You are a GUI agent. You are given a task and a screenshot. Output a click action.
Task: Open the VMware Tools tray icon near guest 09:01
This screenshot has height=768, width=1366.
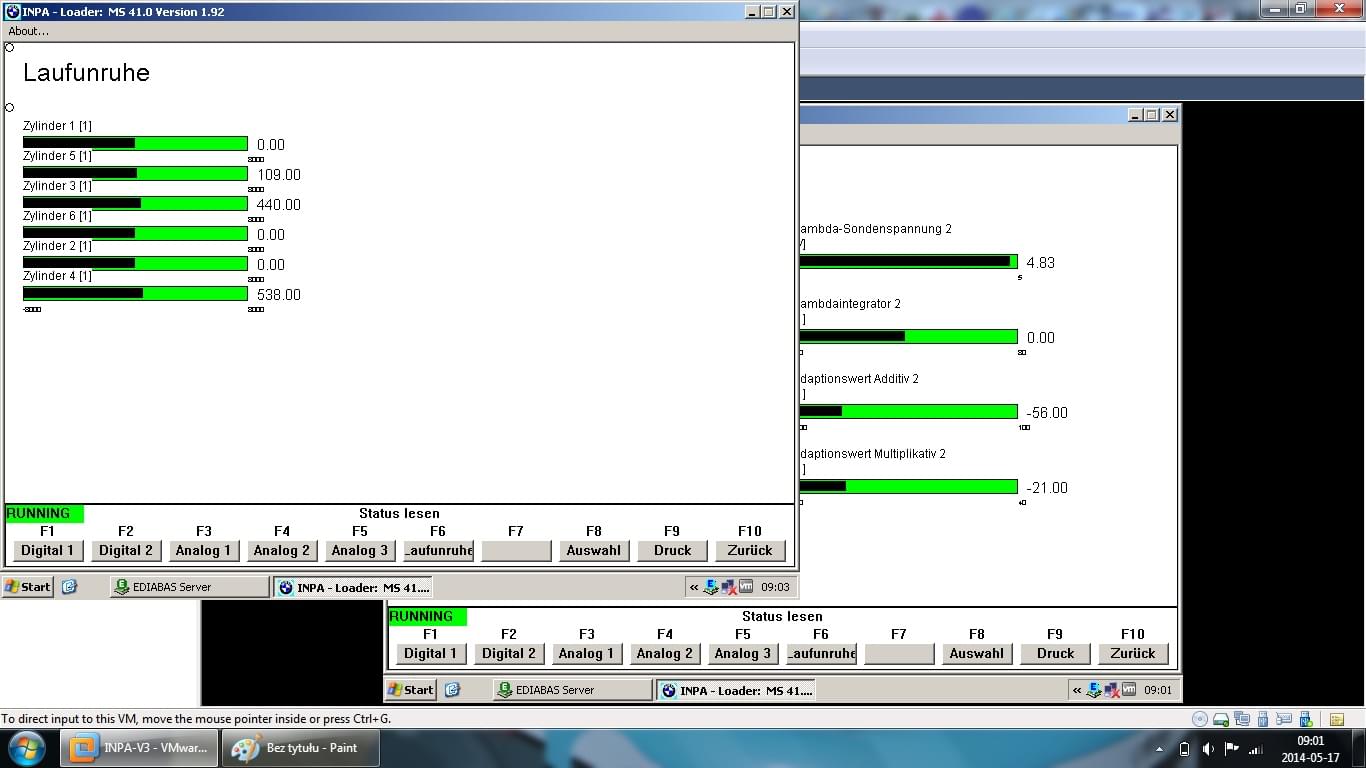pyautogui.click(x=1129, y=690)
